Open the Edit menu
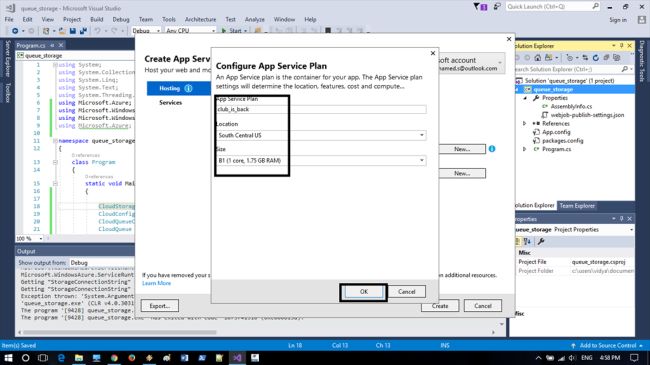650x365 pixels. pyautogui.click(x=27, y=19)
